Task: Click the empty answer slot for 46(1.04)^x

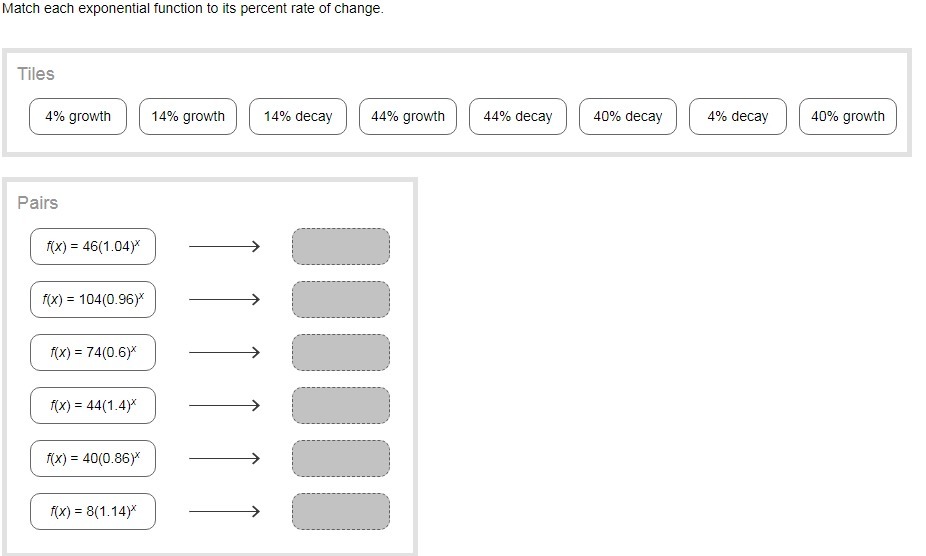Action: click(341, 246)
